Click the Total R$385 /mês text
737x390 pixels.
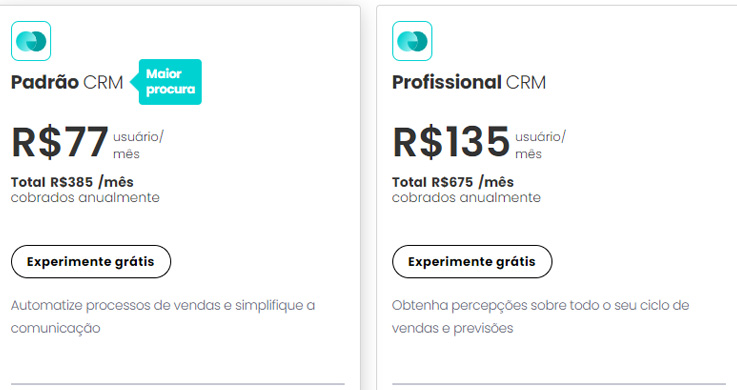coord(72,182)
